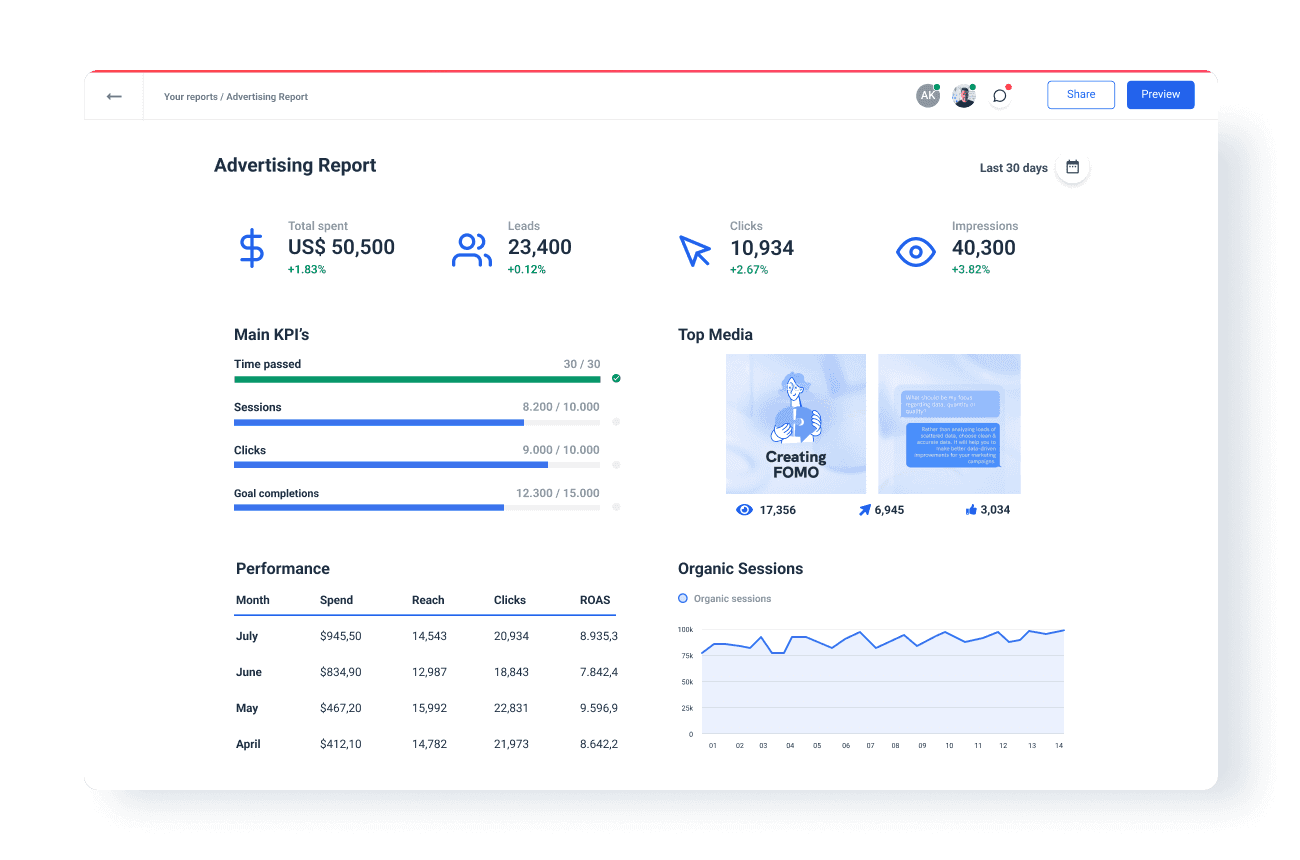1300x860 pixels.
Task: Select the Leads people icon
Action: (x=471, y=248)
